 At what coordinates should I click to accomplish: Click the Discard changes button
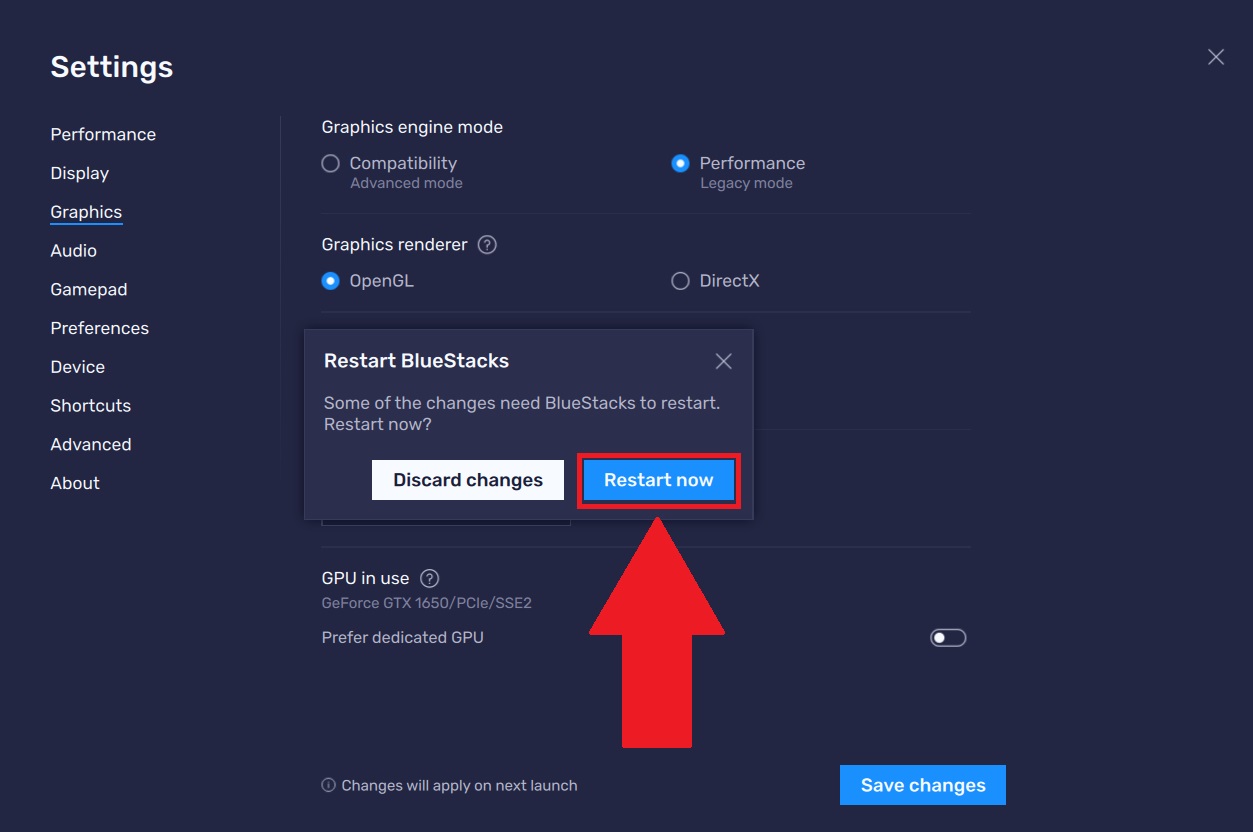(468, 480)
